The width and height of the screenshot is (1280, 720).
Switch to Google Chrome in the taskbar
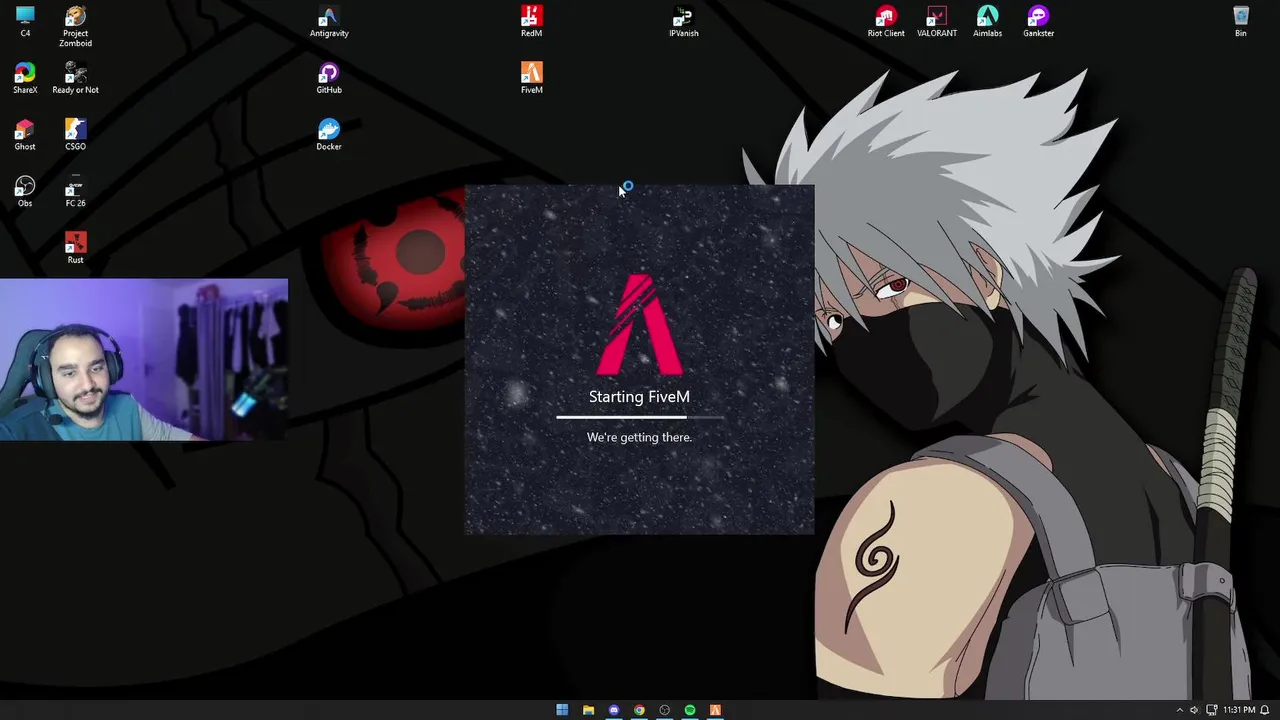pyautogui.click(x=639, y=710)
